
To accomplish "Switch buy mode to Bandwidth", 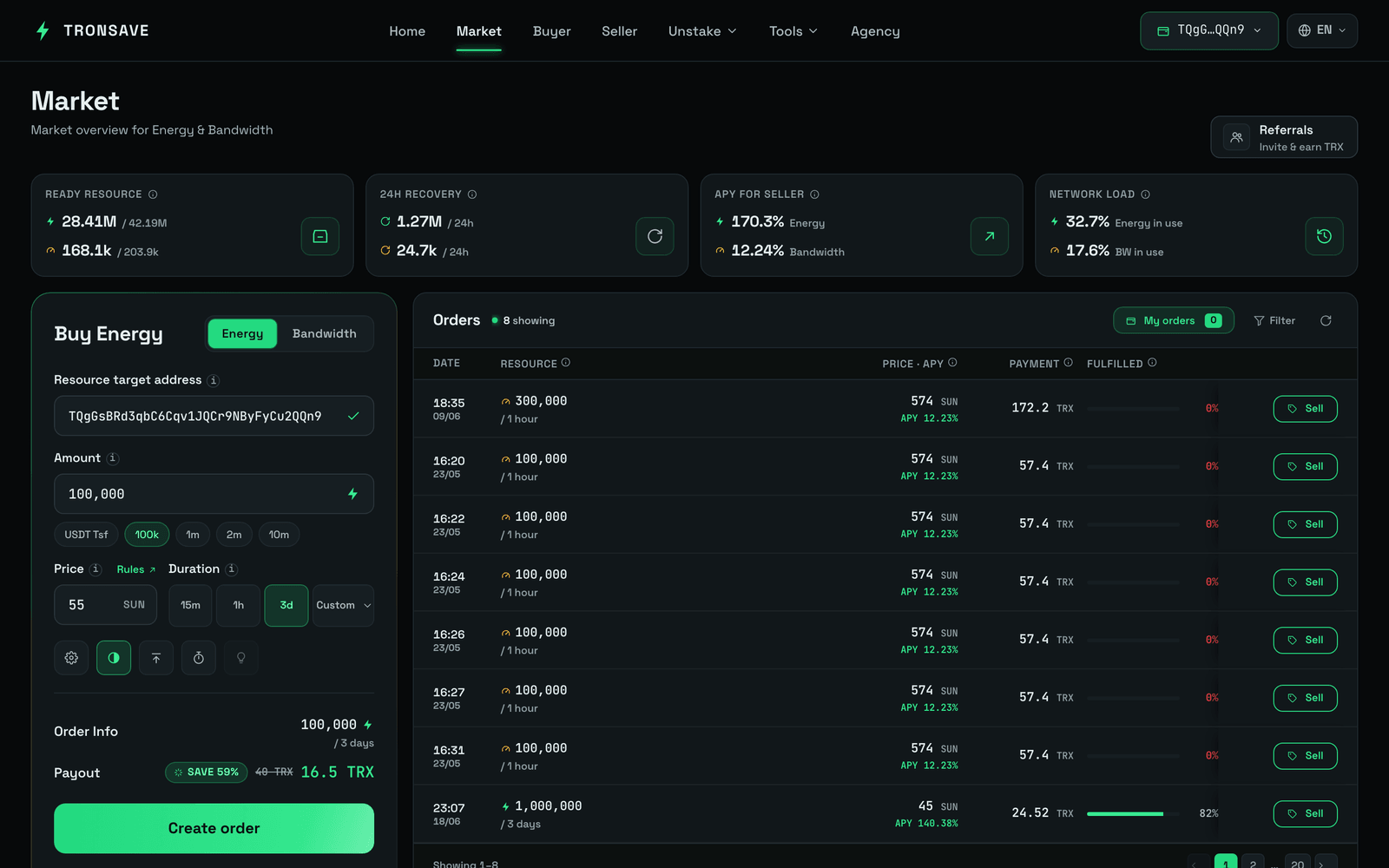I will [x=324, y=334].
